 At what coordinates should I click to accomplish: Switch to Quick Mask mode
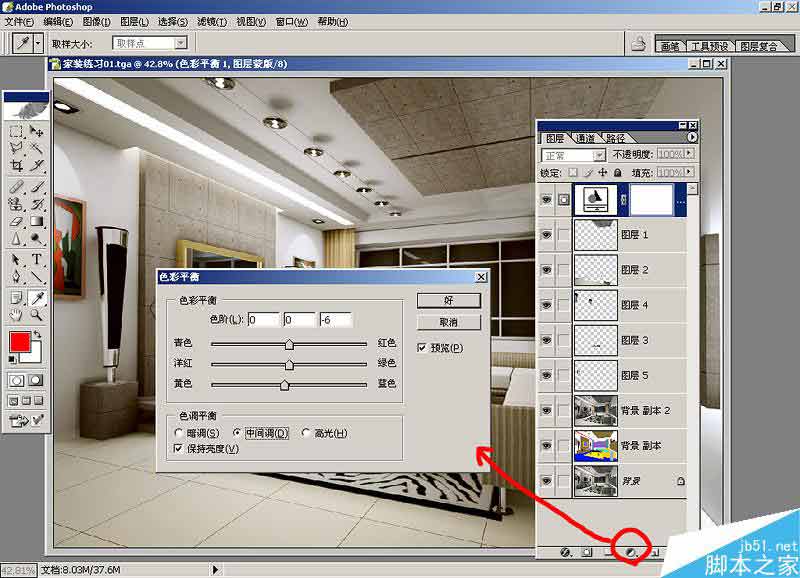point(36,381)
